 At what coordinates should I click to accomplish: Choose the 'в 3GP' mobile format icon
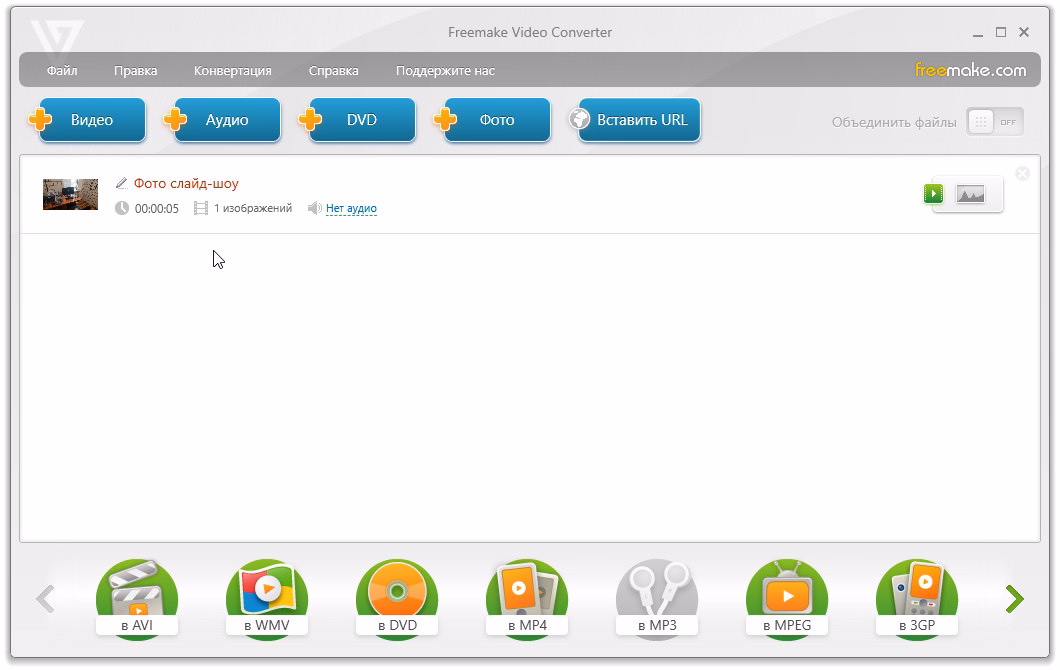[916, 599]
